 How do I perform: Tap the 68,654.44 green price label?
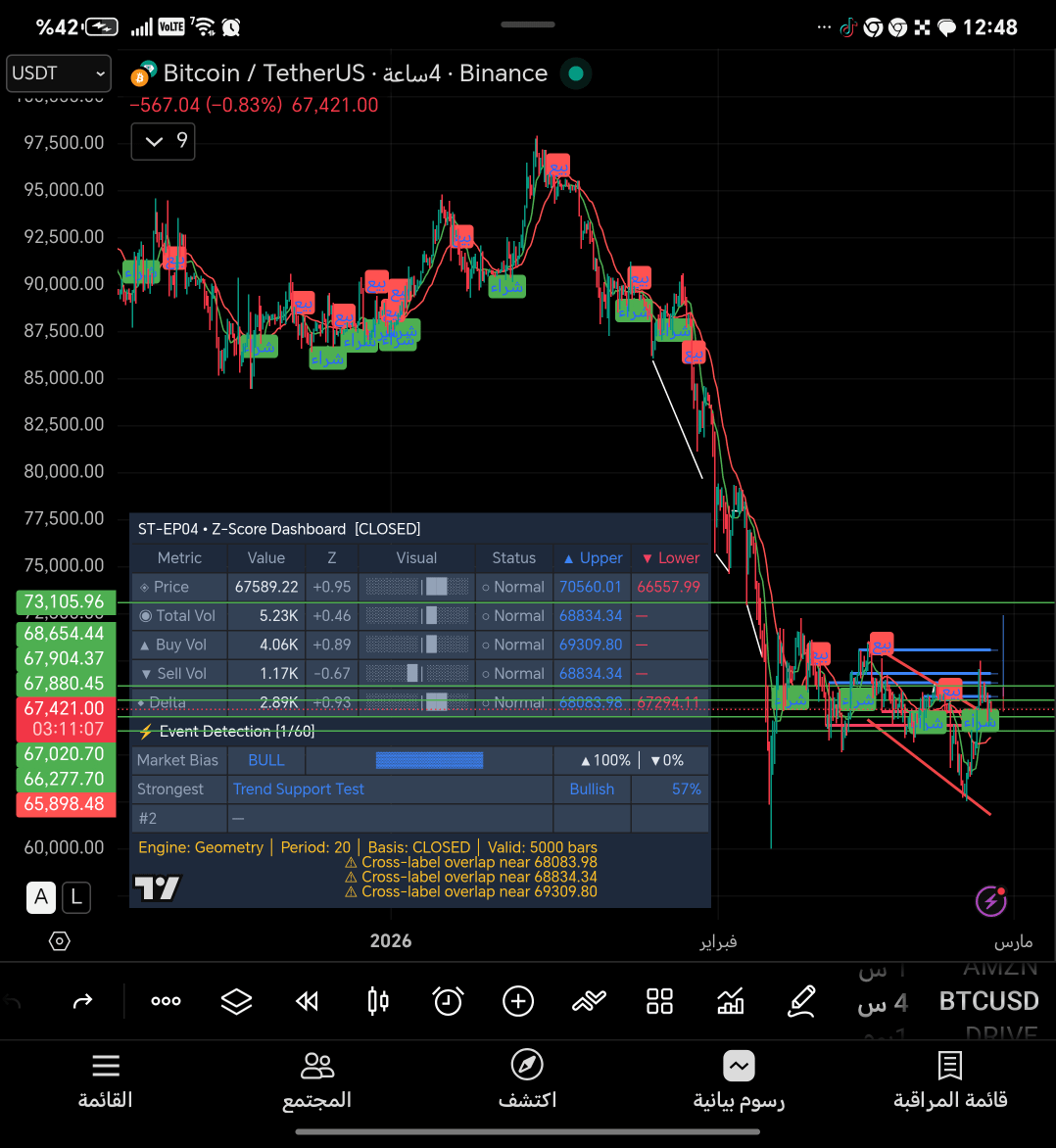click(66, 634)
